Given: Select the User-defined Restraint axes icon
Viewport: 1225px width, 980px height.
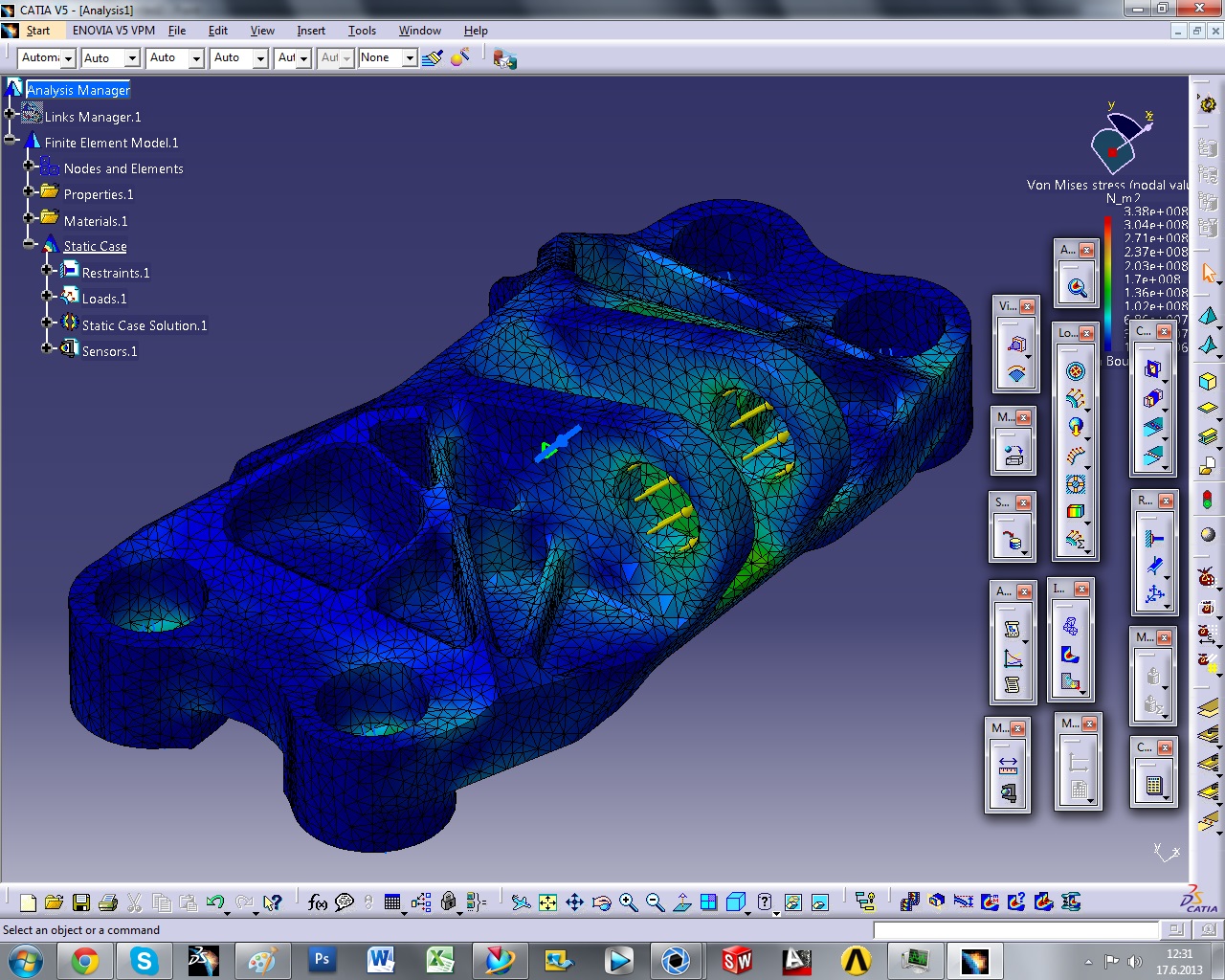Looking at the screenshot, I should click(1154, 594).
